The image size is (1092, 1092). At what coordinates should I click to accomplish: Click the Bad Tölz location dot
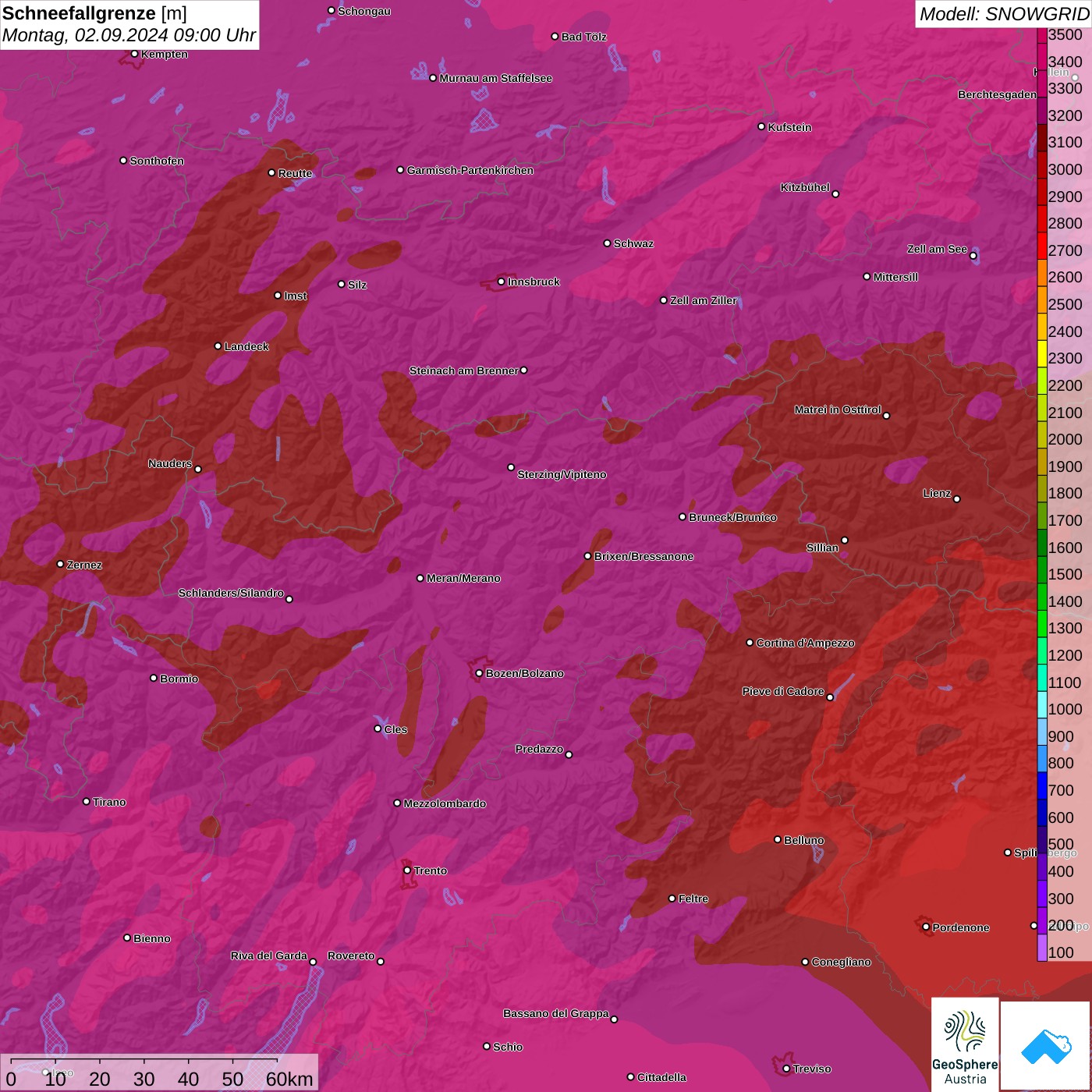[x=555, y=37]
